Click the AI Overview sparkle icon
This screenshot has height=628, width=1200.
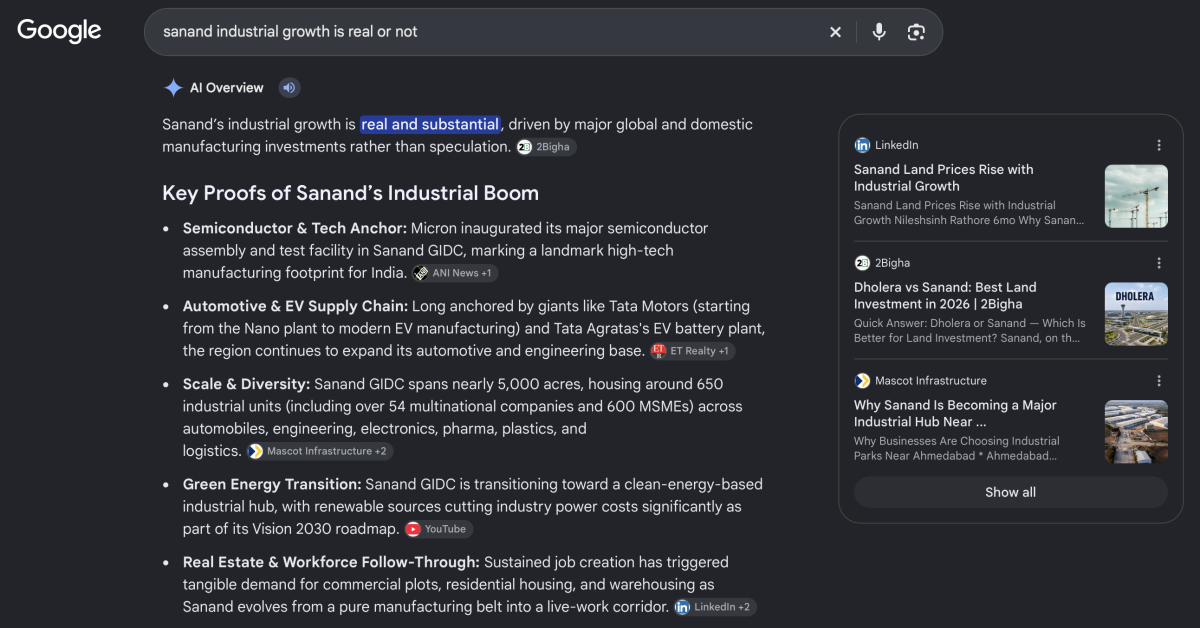pos(173,88)
